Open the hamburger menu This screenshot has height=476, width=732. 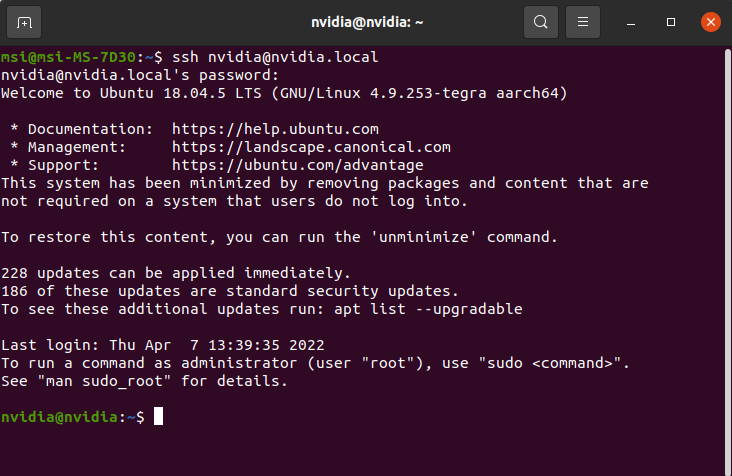(x=583, y=22)
